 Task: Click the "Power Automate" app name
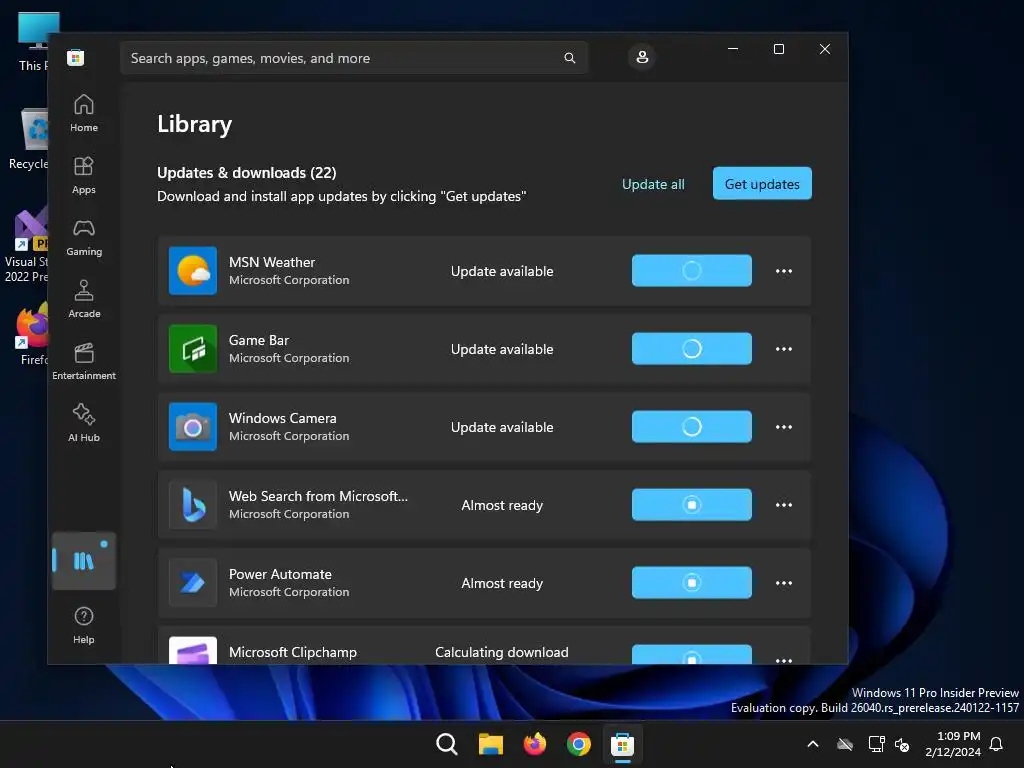(x=280, y=574)
